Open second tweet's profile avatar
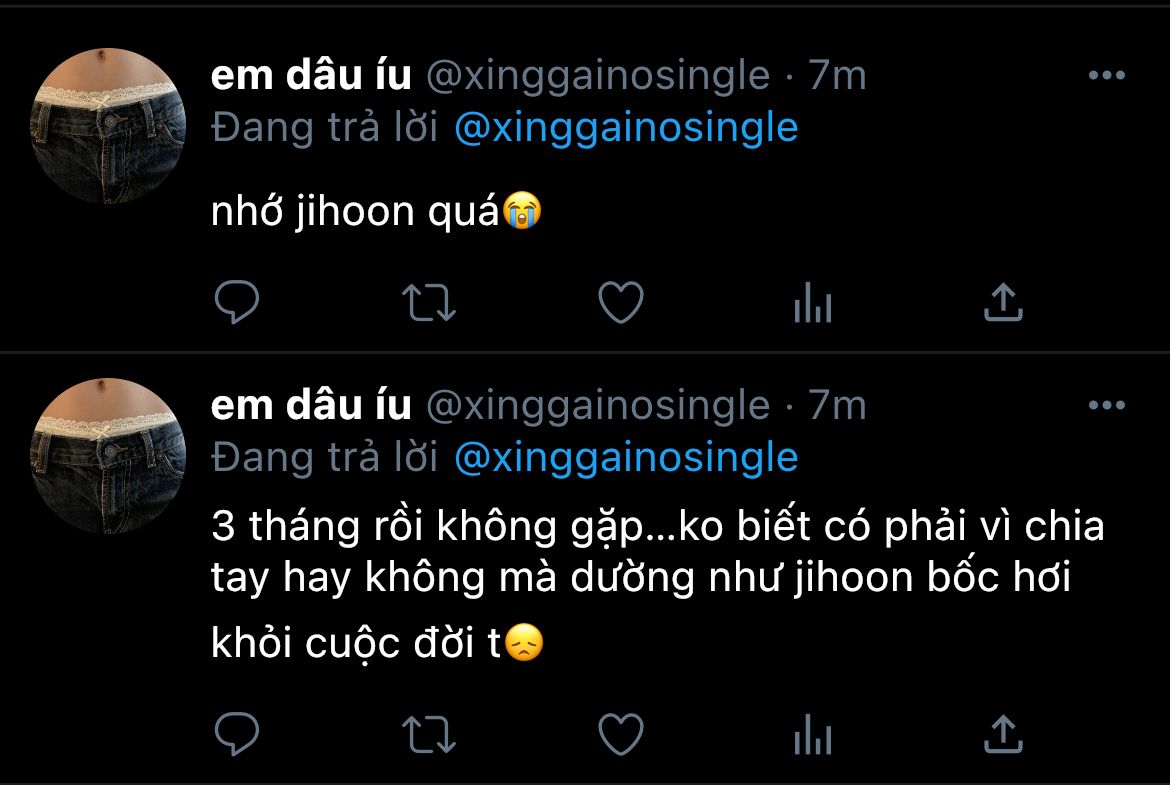This screenshot has width=1170, height=785. 108,456
